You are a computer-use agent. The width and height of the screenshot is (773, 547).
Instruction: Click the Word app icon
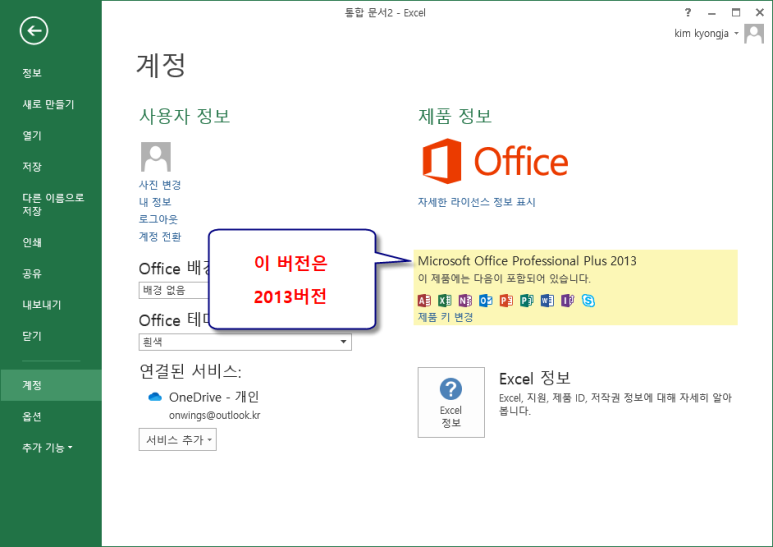(547, 300)
